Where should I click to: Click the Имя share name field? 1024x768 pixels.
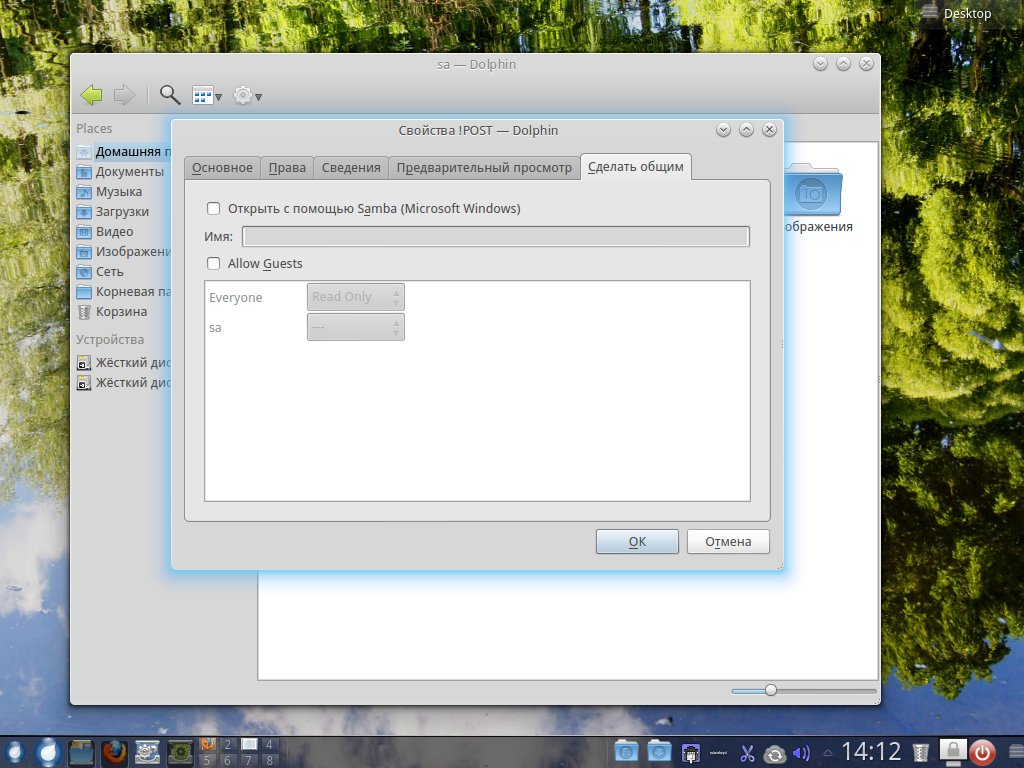tap(496, 236)
